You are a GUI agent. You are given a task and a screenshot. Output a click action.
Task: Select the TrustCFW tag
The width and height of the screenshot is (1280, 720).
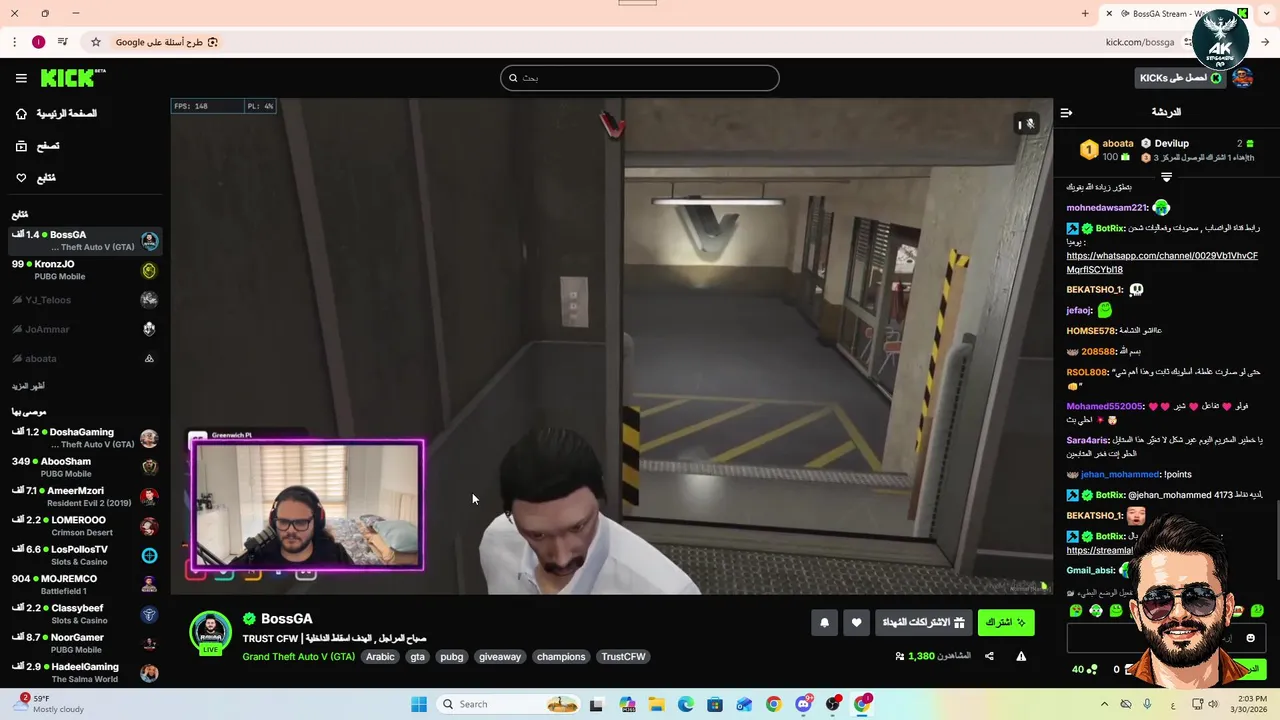[x=623, y=657]
